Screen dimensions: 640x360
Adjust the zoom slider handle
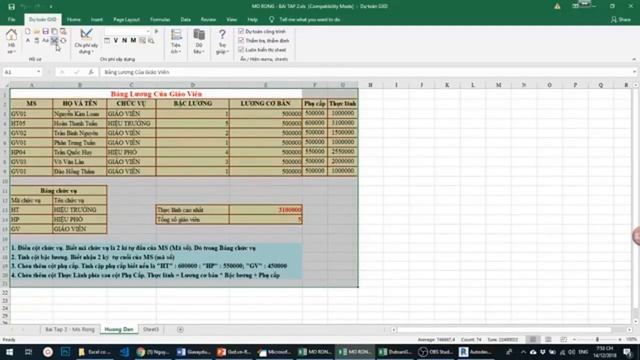pyautogui.click(x=597, y=339)
